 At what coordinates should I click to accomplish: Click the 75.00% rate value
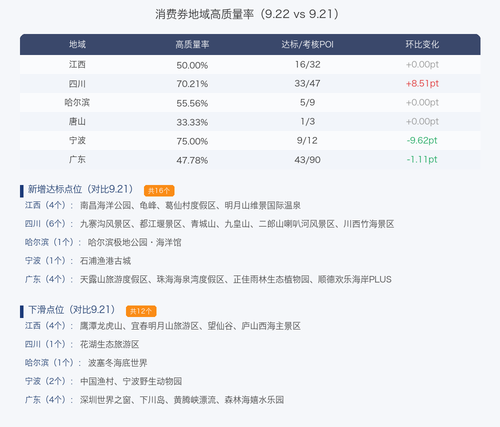(x=192, y=141)
